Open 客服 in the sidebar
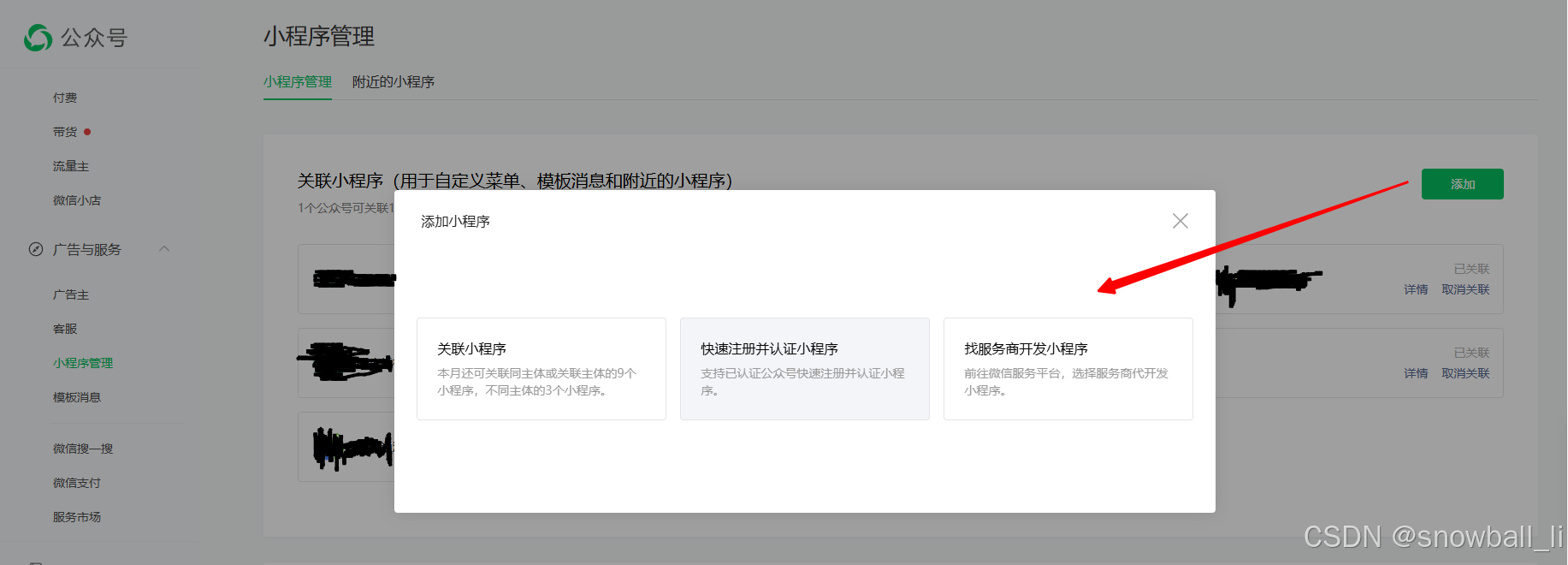Screen dimensions: 1568x565 (x=65, y=329)
